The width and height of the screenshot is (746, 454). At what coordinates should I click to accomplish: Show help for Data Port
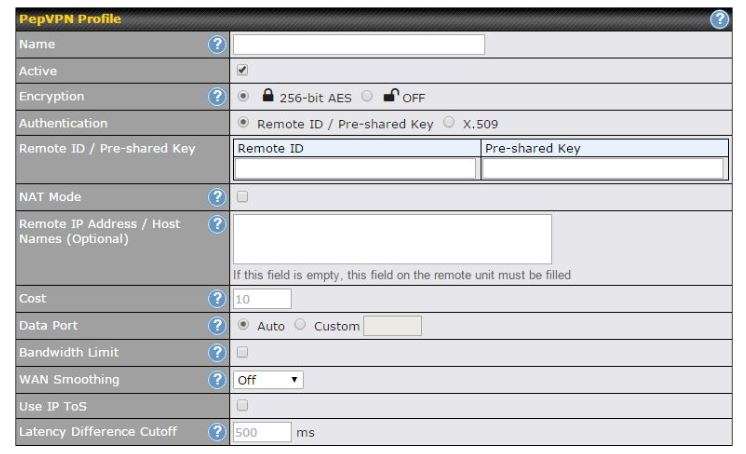(x=214, y=326)
